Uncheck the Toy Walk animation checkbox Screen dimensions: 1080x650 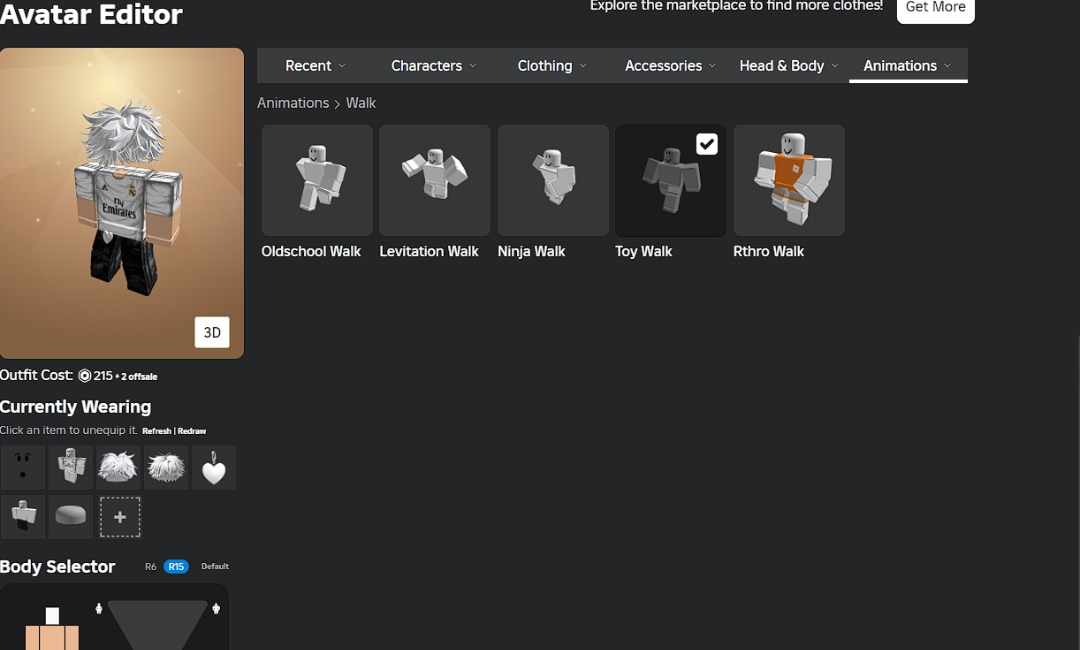point(707,144)
